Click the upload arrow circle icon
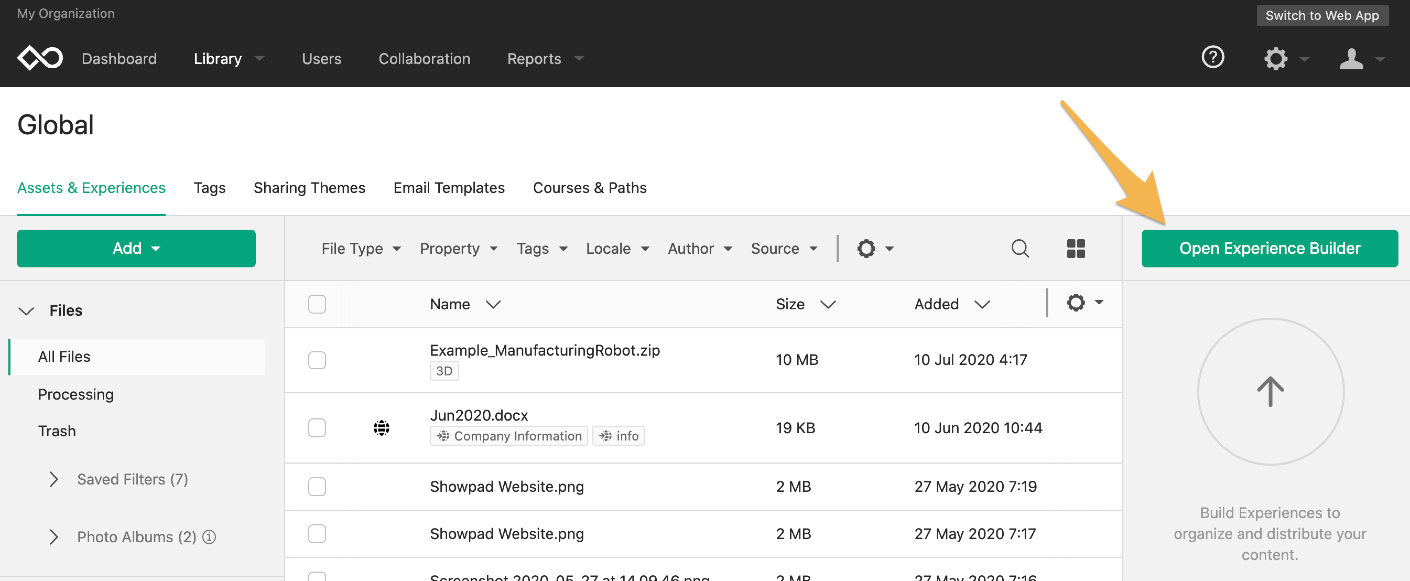This screenshot has height=581, width=1410. coord(1270,391)
